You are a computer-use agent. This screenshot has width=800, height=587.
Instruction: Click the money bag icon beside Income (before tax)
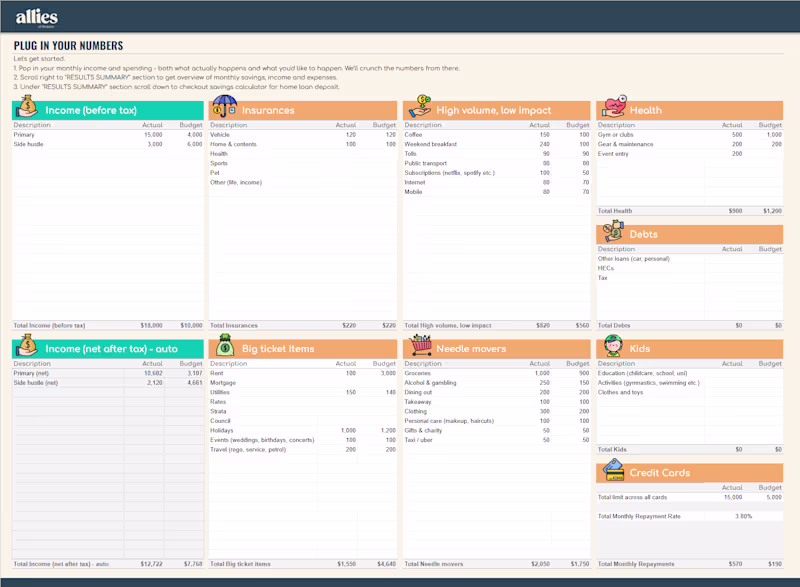[x=27, y=107]
